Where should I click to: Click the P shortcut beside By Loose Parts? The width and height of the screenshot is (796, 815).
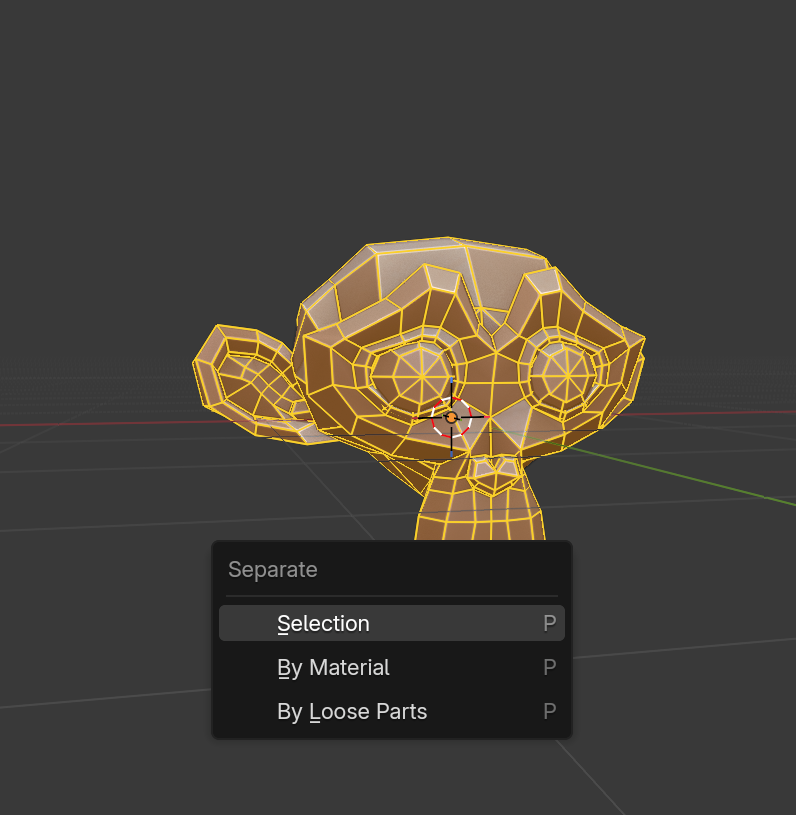(549, 711)
